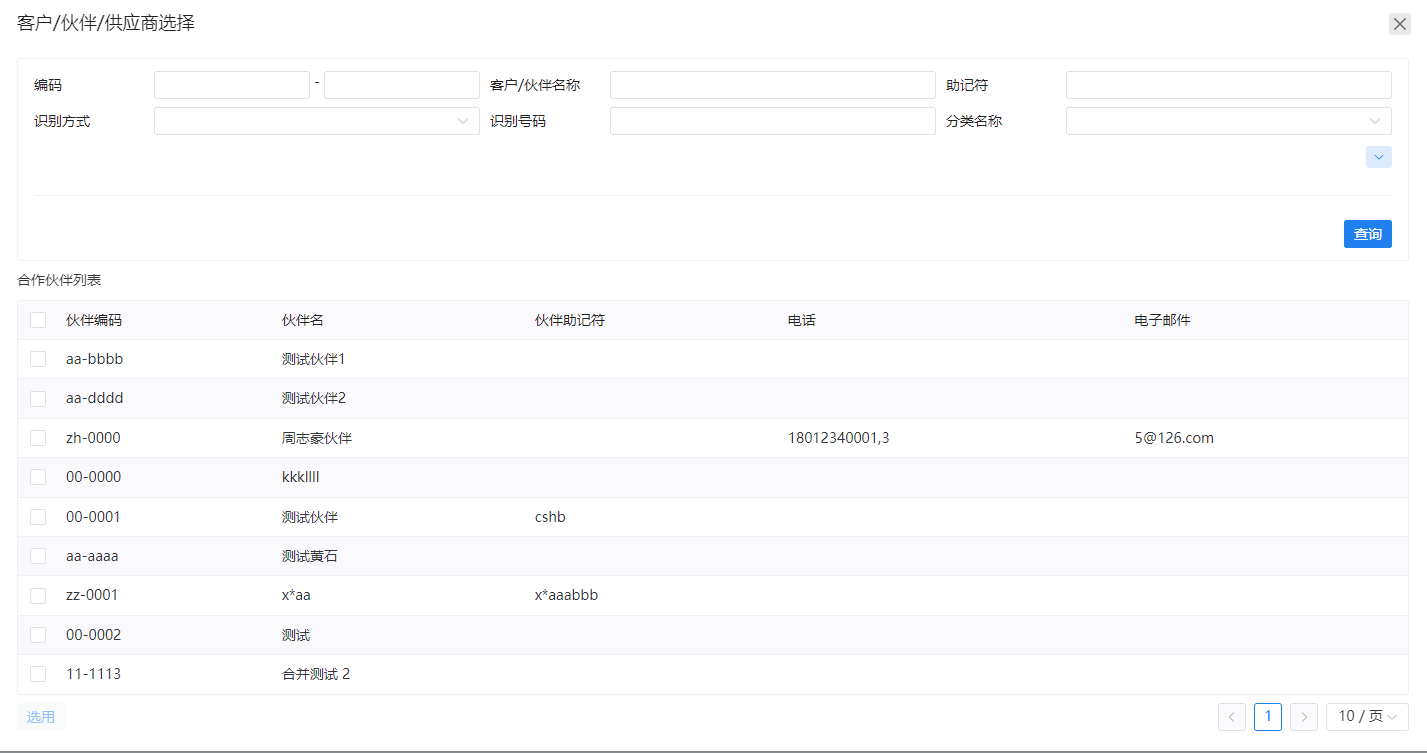Check the row 00-0000 checkbox
Image resolution: width=1427 pixels, height=753 pixels.
(38, 477)
